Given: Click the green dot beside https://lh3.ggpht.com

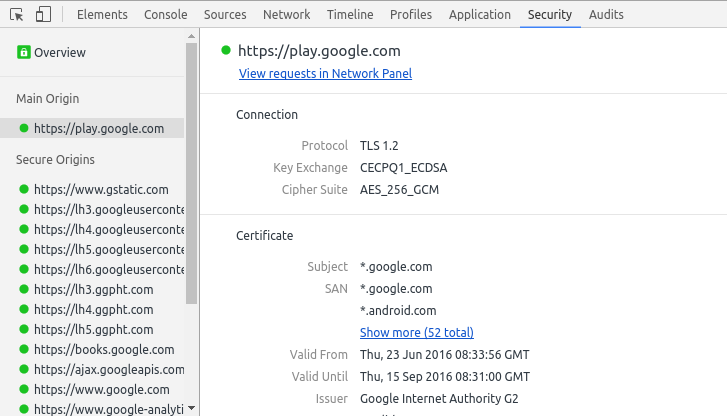Looking at the screenshot, I should [x=24, y=289].
